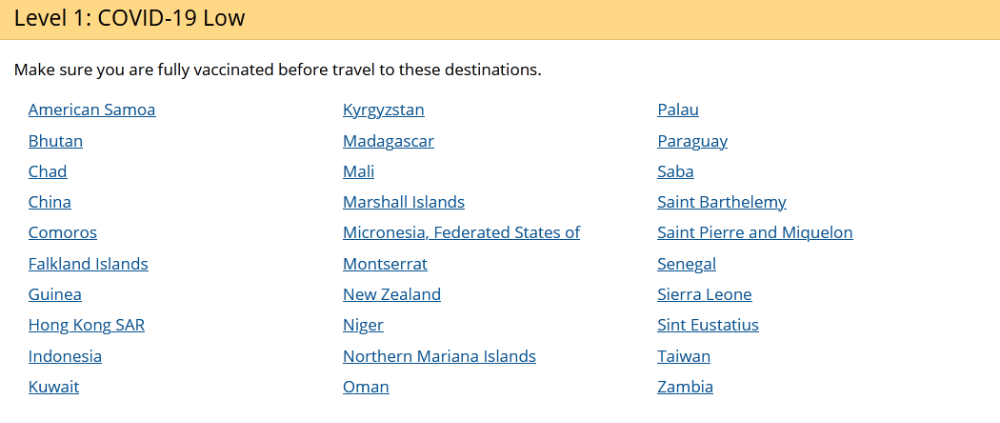Open the American Samoa link
Image resolution: width=1000 pixels, height=423 pixels.
(x=92, y=110)
